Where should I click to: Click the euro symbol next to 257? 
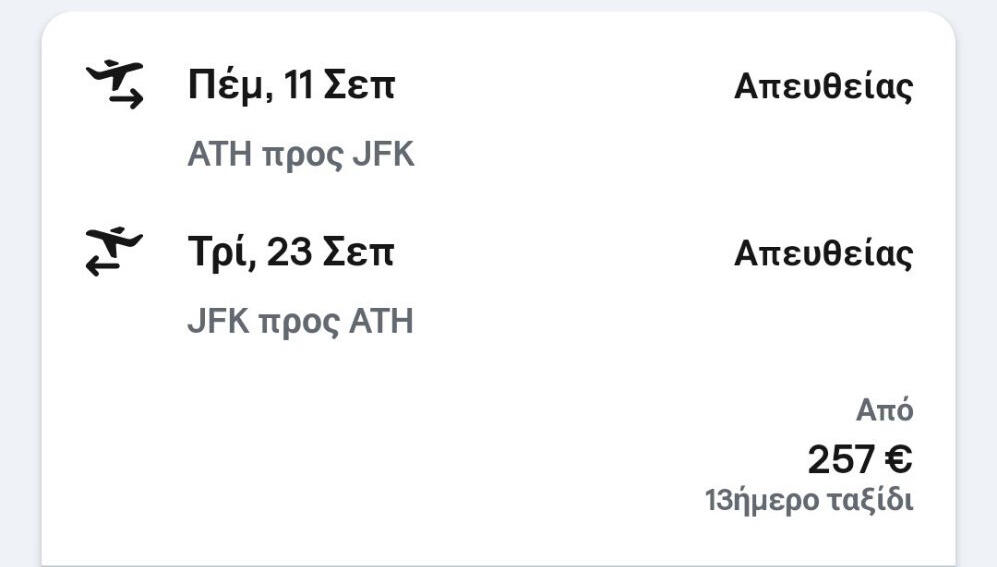click(899, 460)
